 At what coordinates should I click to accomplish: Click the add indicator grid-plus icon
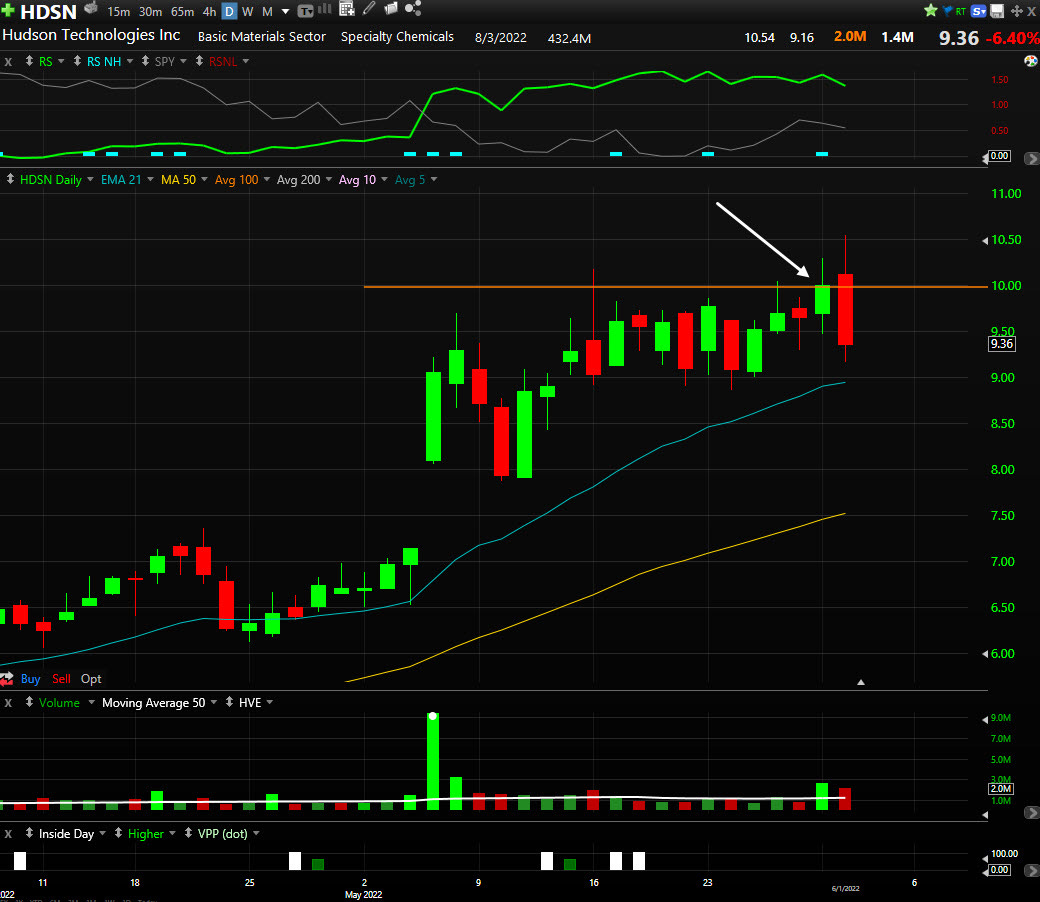pos(347,9)
